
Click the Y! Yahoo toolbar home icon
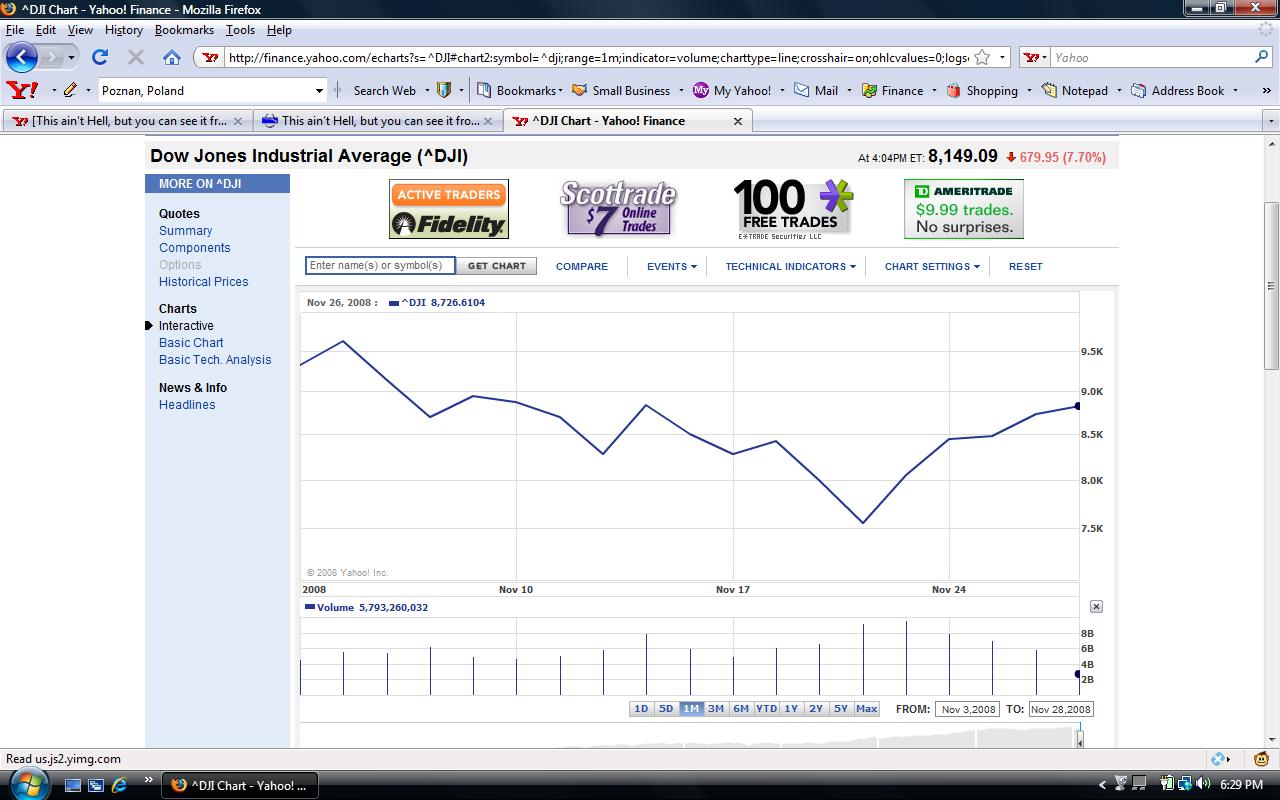(x=20, y=90)
